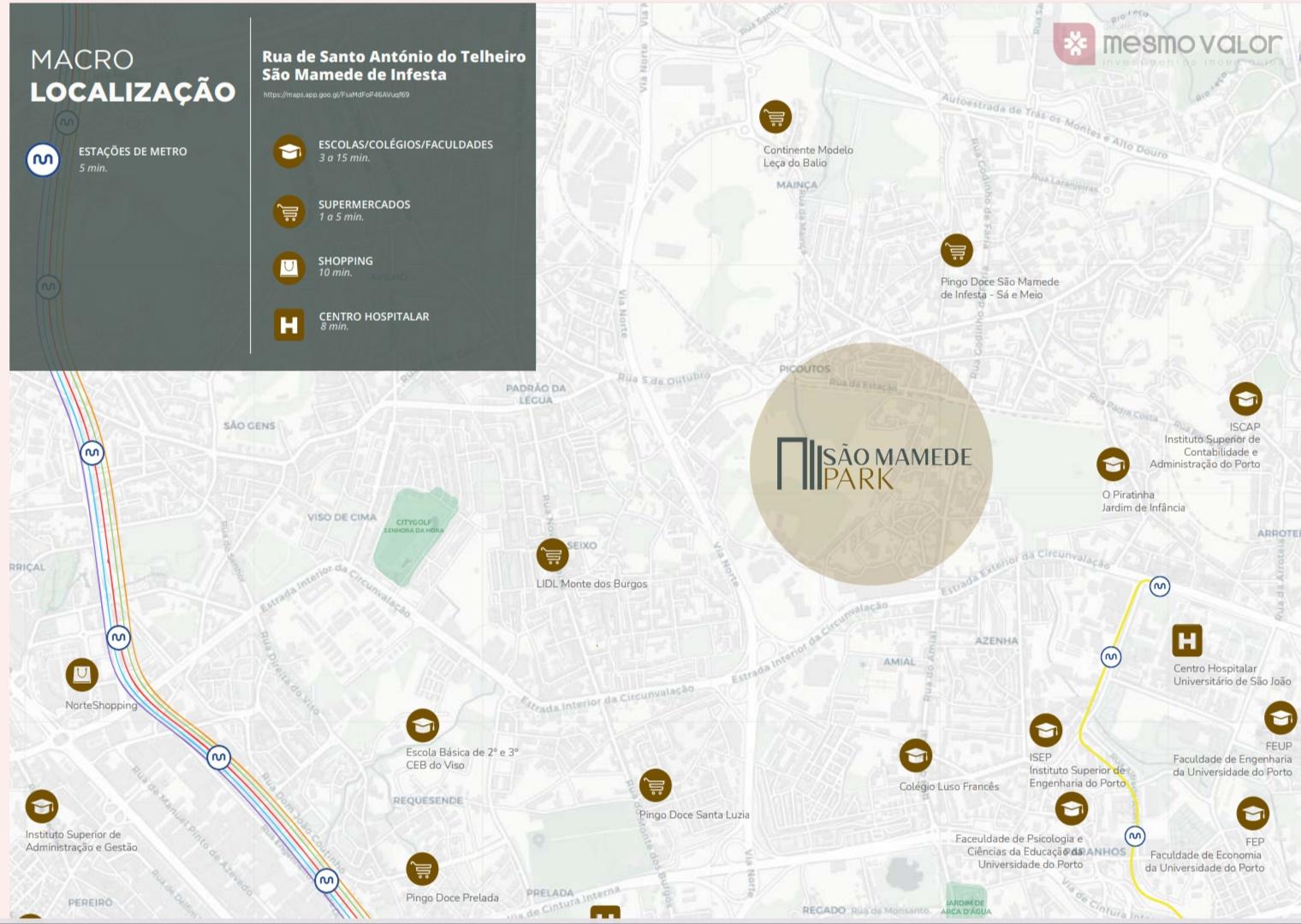The width and height of the screenshot is (1301, 924).
Task: Click the O Piratinha school icon
Action: [1113, 465]
